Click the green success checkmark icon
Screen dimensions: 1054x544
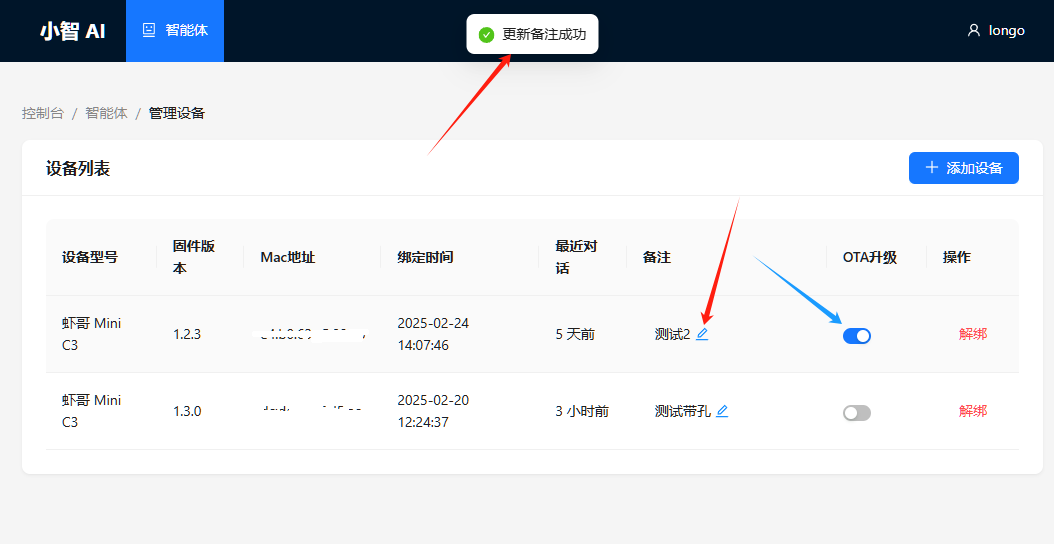[x=487, y=35]
